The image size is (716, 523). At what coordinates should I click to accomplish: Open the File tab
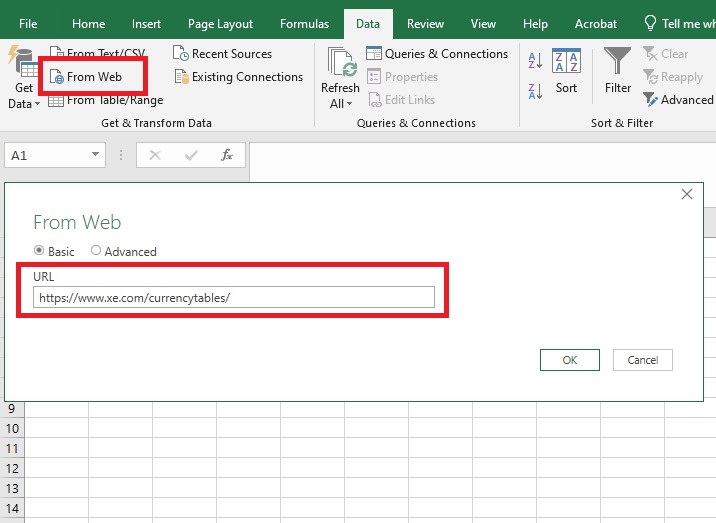coord(28,24)
